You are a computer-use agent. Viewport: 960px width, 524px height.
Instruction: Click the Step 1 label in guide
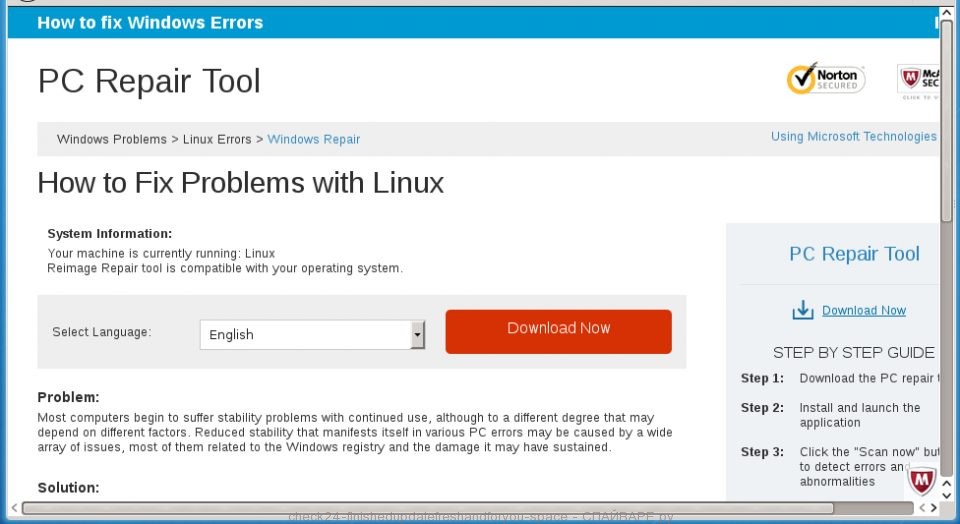pos(762,378)
